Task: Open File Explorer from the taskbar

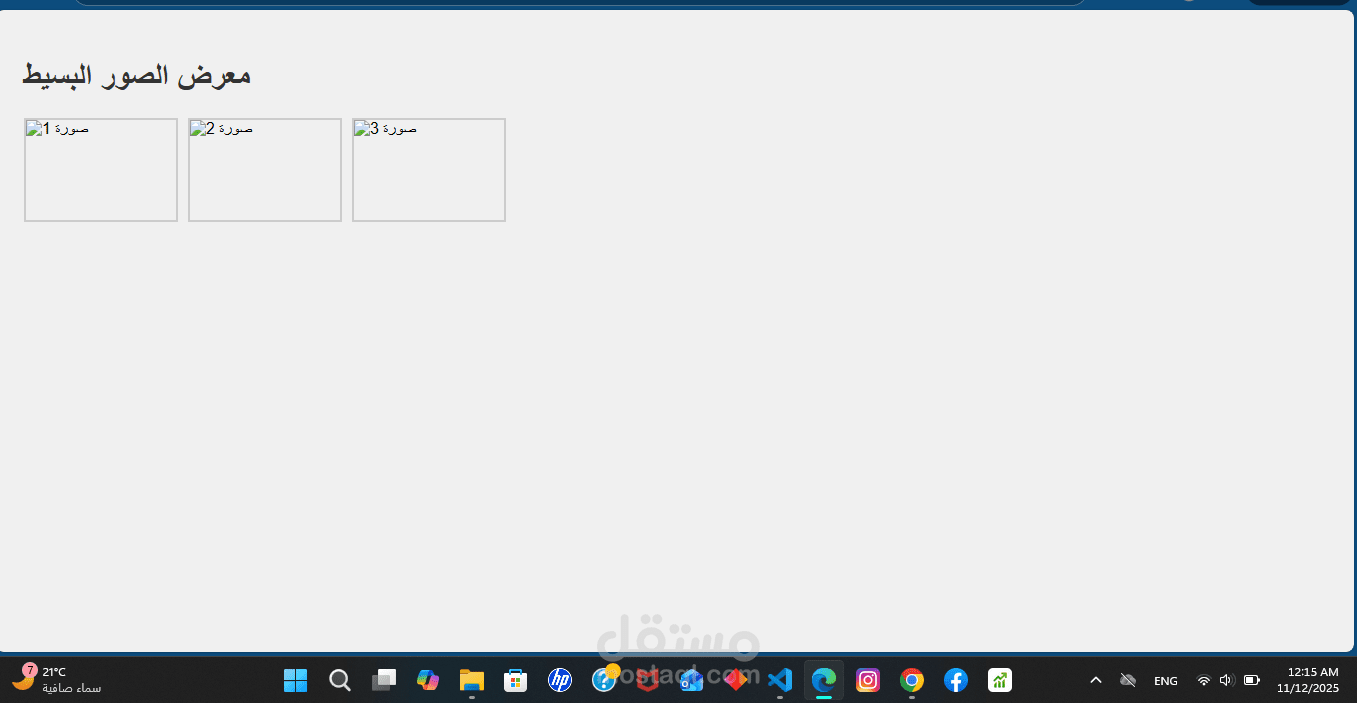Action: [472, 680]
